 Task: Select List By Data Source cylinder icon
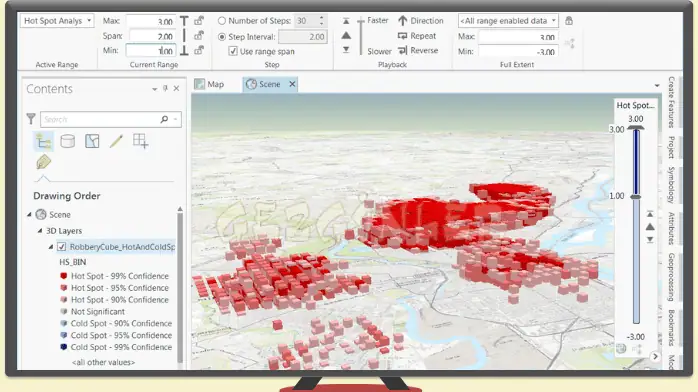click(x=68, y=141)
